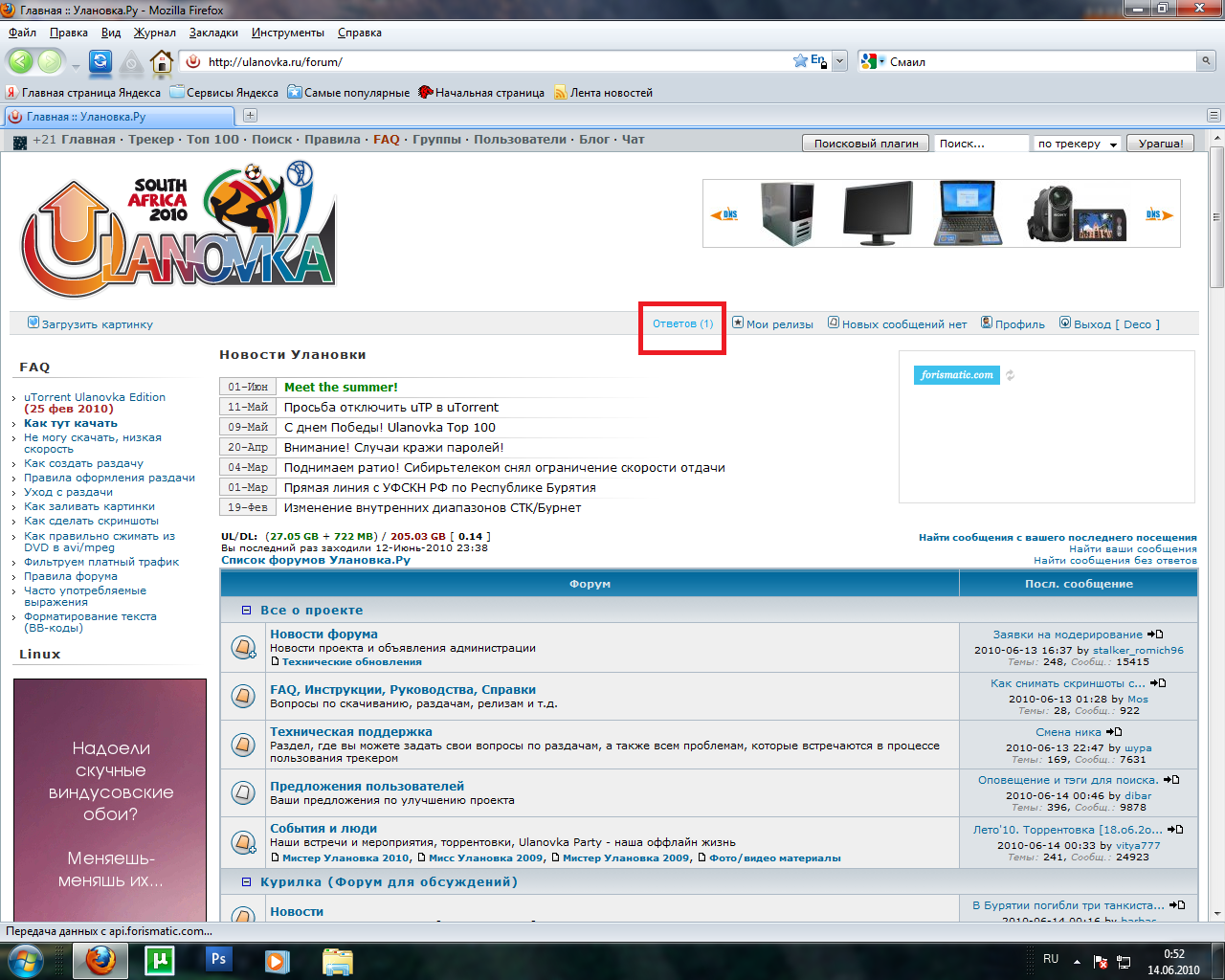The image size is (1225, 980).
Task: Click the laptop thumbnail in the banner
Action: [970, 212]
